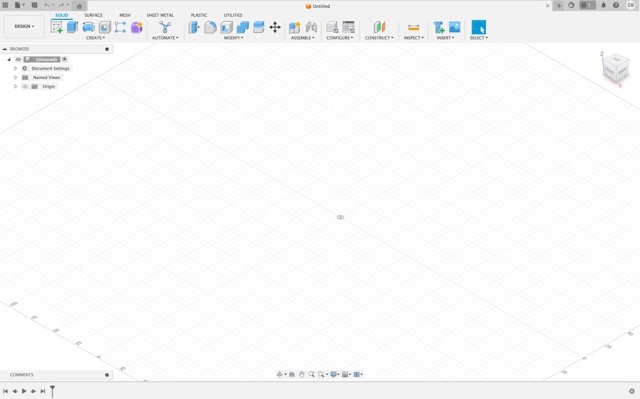Open the MODIFY menu label
The image size is (640, 399).
pos(233,38)
